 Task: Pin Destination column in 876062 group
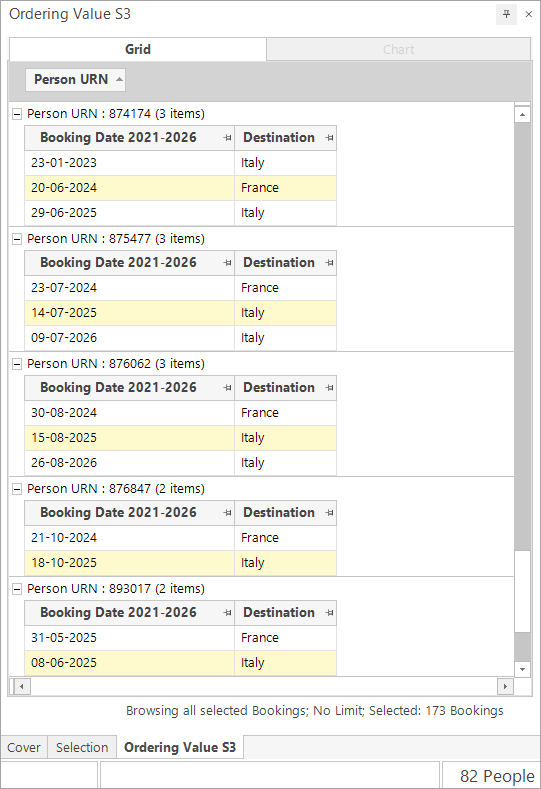point(330,388)
